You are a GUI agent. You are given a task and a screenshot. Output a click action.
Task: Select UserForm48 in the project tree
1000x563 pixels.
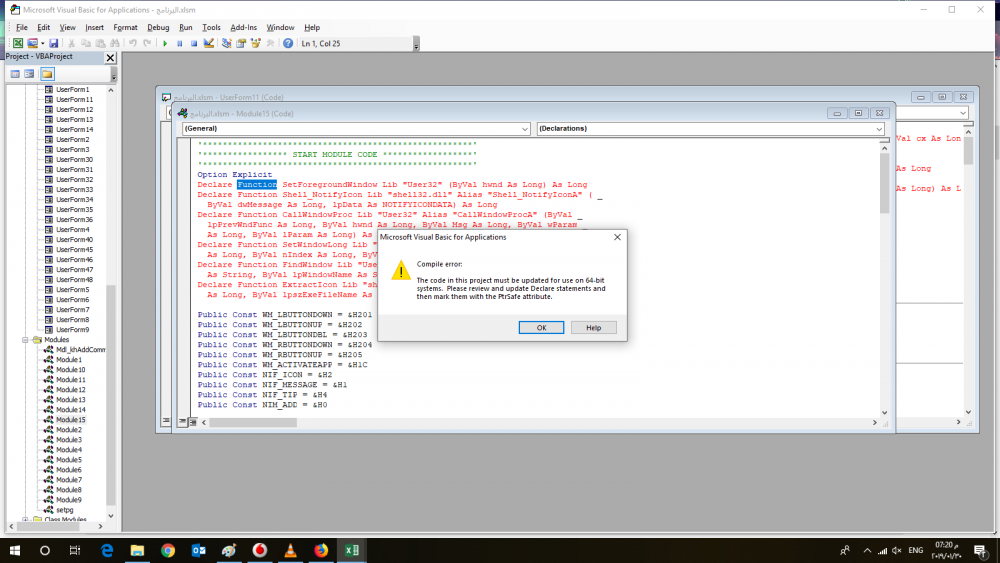click(x=74, y=280)
